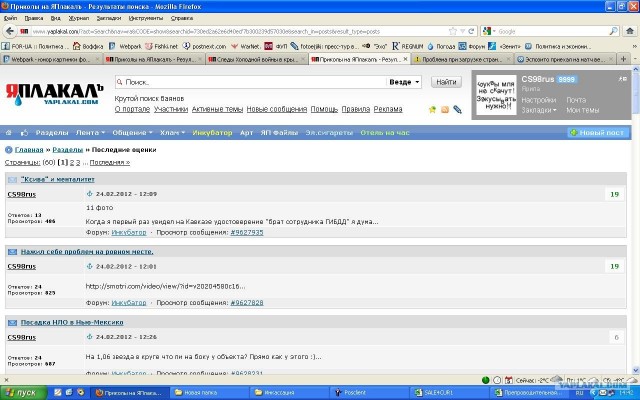Open the Правка menu
The width and height of the screenshot is (640, 400).
tap(33, 18)
